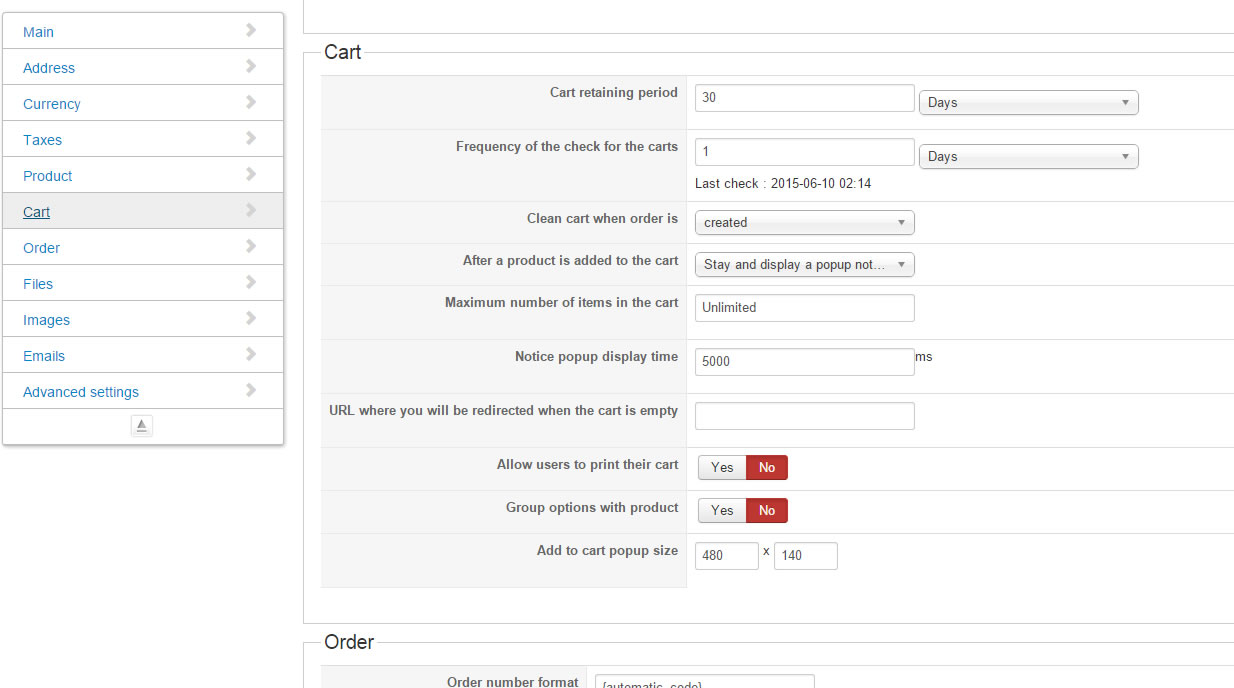Viewport: 1234px width, 688px height.
Task: Open the Order settings menu item
Action: 42,248
